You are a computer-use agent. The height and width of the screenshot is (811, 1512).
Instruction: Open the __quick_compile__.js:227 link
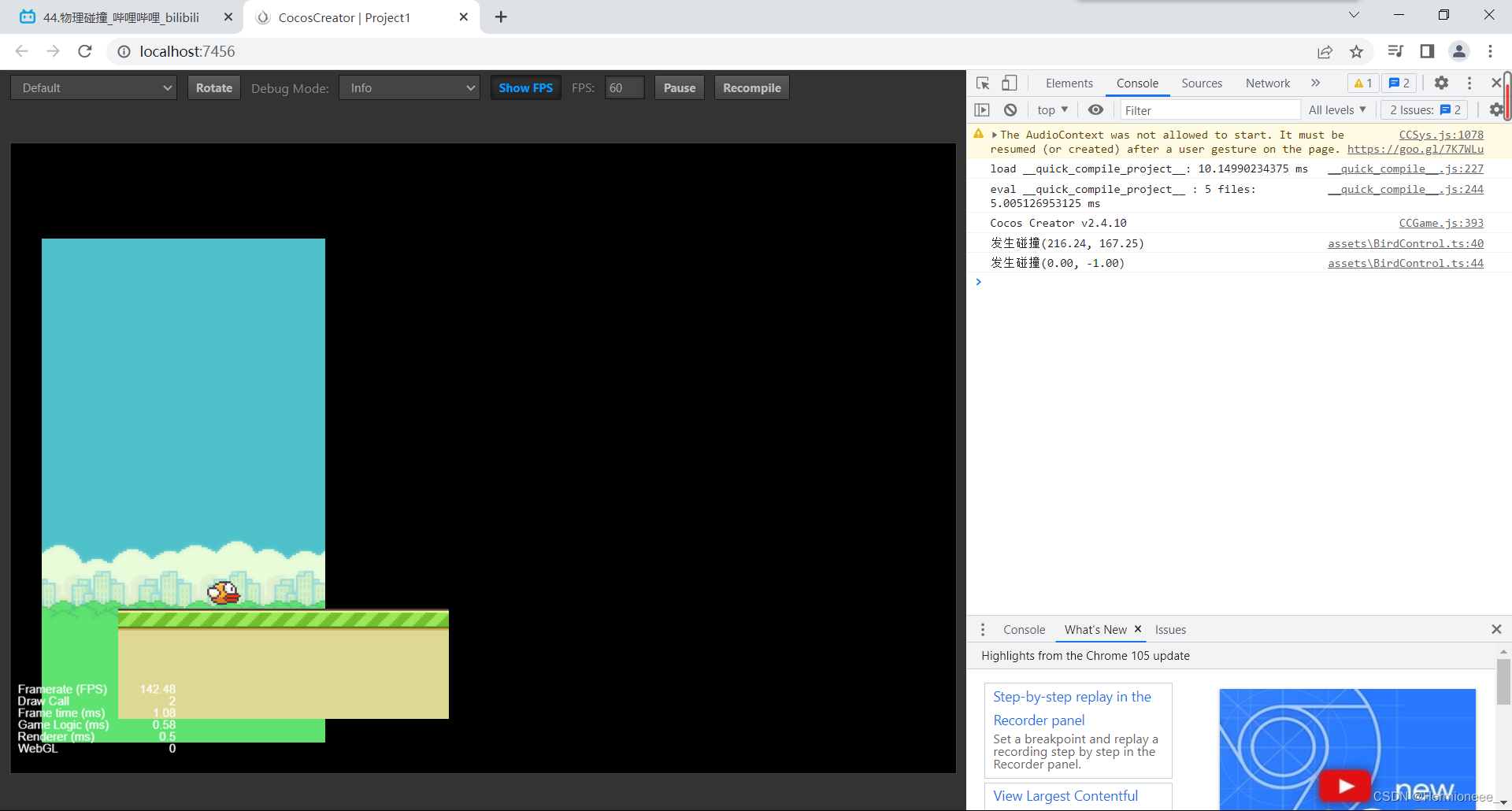[1406, 168]
